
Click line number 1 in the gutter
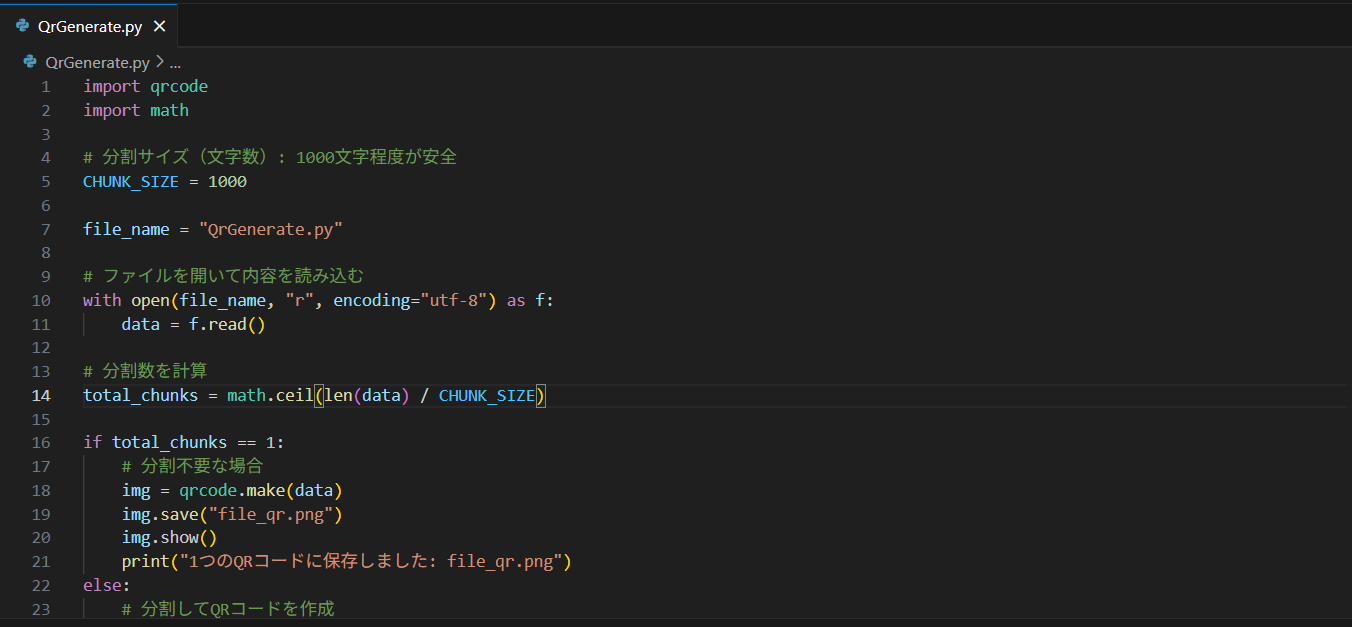click(x=45, y=87)
